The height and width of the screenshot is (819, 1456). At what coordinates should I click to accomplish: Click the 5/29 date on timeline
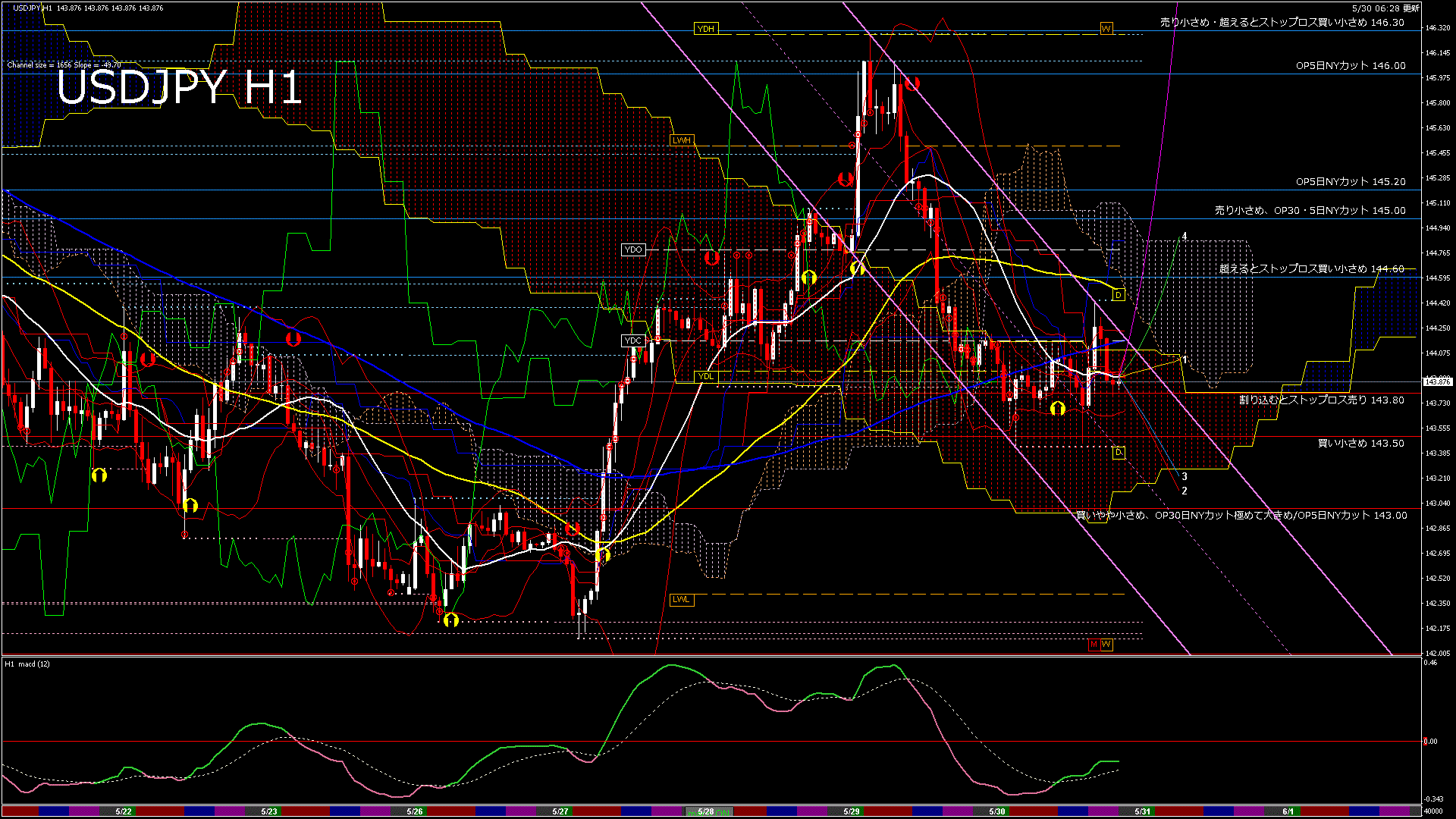point(852,811)
